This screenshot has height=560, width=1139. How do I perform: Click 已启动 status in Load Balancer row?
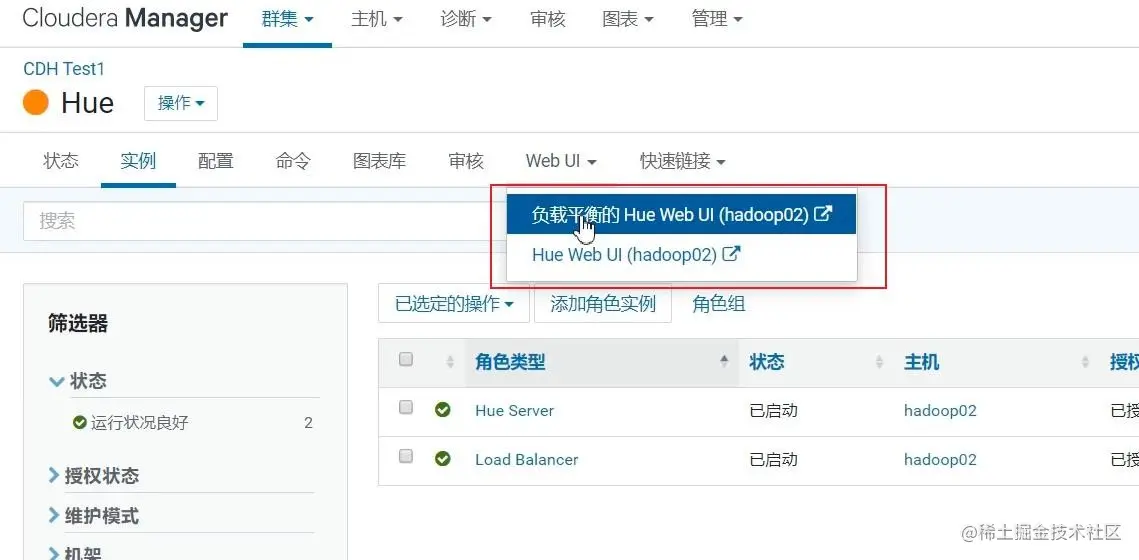(774, 460)
